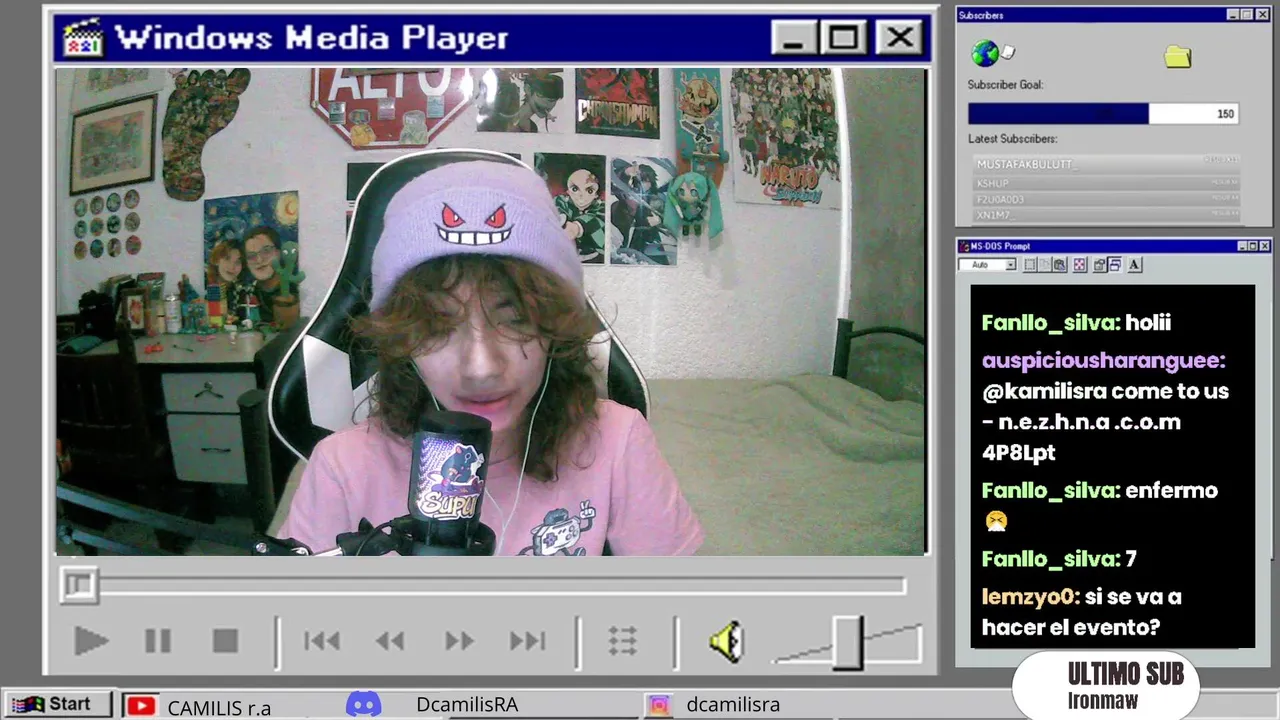Click the seek bar thumb at start
Screen dimensions: 1280x720
pyautogui.click(x=79, y=585)
